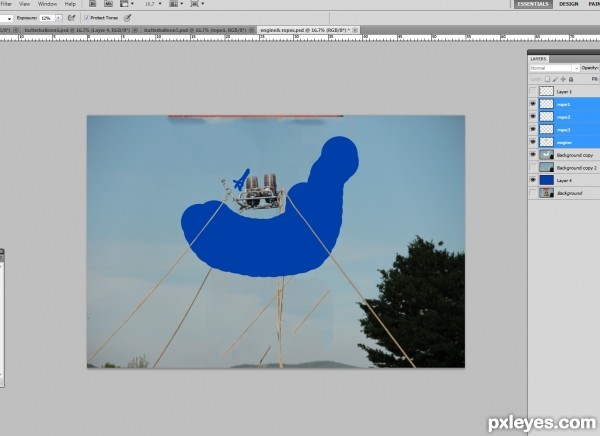Click the 'Background copy 2' layer name
Image resolution: width=600 pixels, height=436 pixels.
click(x=577, y=168)
